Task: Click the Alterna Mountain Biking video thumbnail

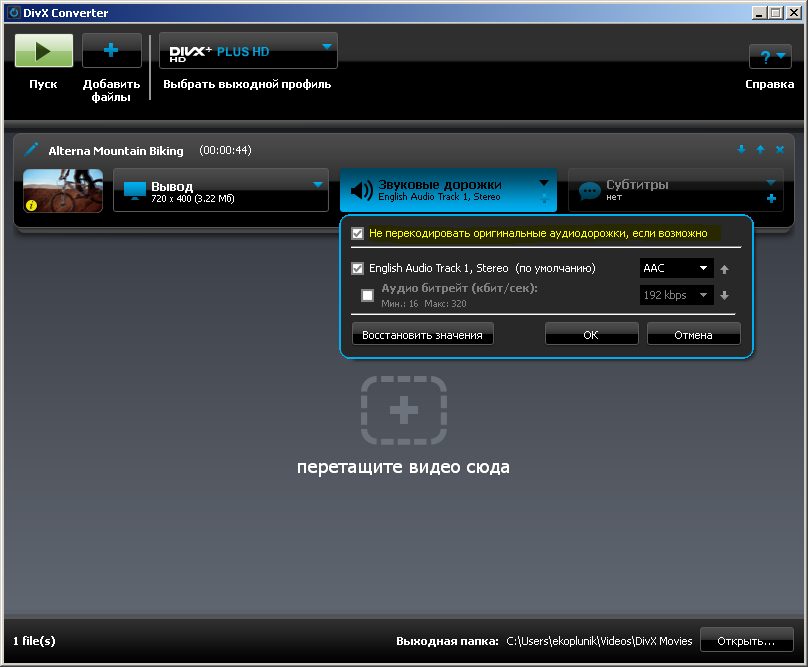Action: 63,190
